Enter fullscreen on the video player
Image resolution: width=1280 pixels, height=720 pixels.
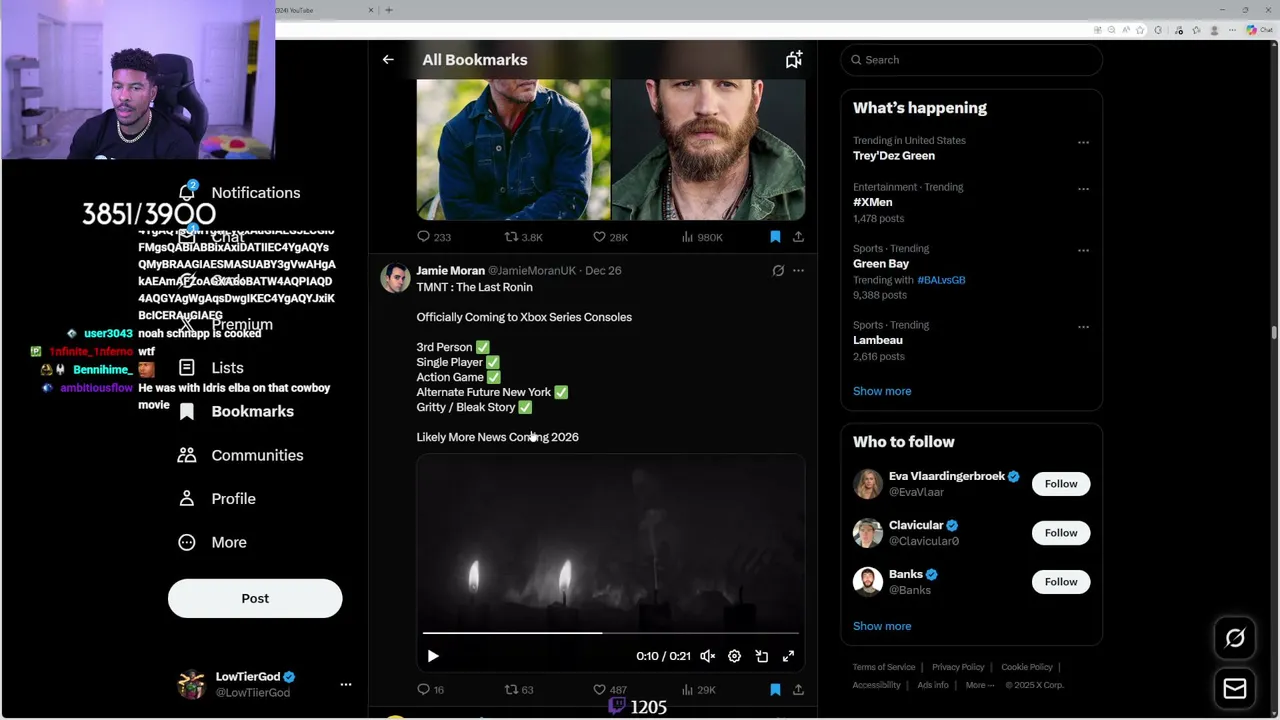tap(788, 656)
